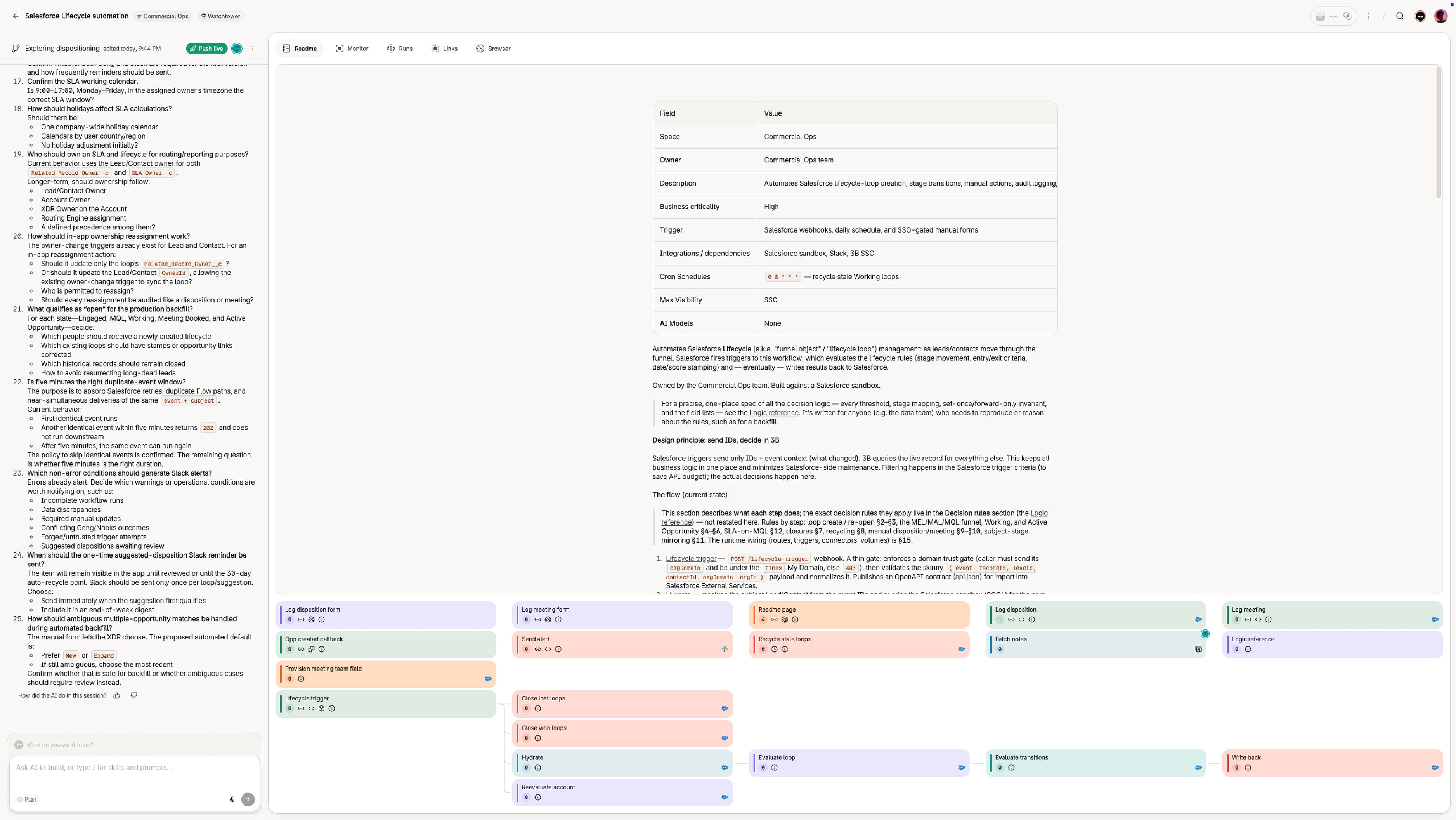Select the Evaluate loop step card
Screen dimensions: 1456x820
[859, 763]
